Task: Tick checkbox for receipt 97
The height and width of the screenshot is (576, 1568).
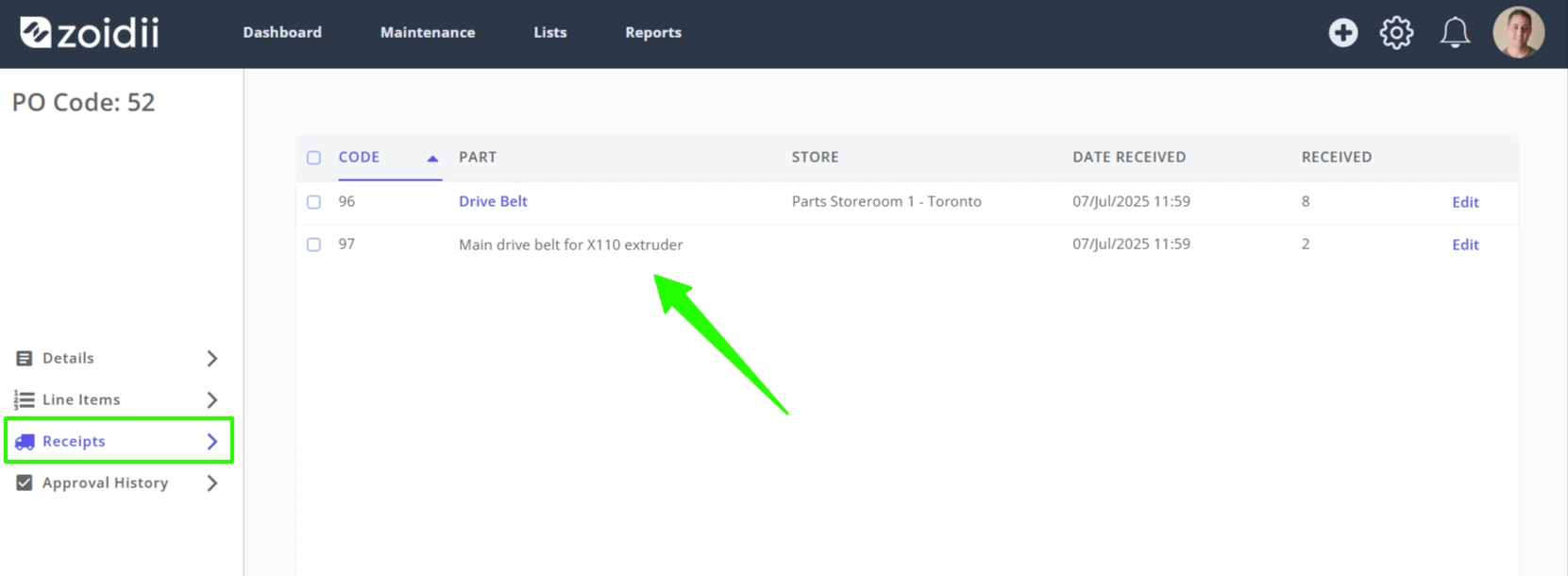Action: (x=313, y=245)
